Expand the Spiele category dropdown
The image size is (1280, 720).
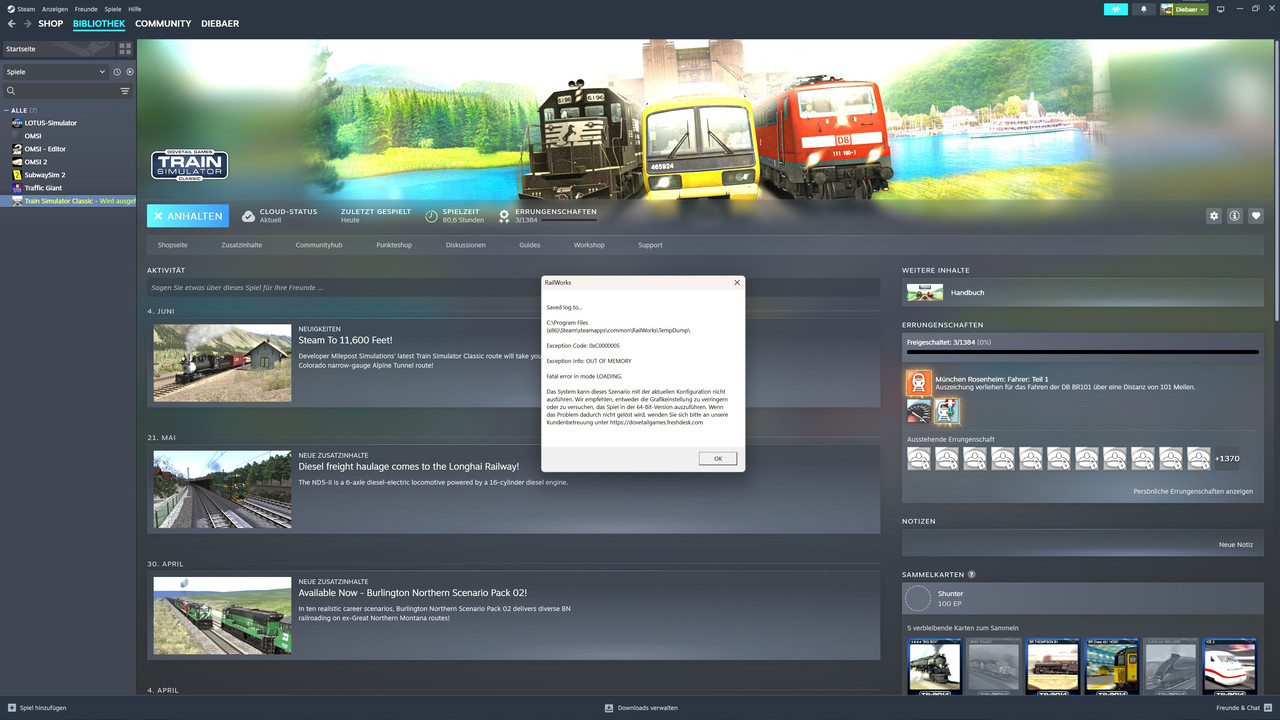coord(55,72)
